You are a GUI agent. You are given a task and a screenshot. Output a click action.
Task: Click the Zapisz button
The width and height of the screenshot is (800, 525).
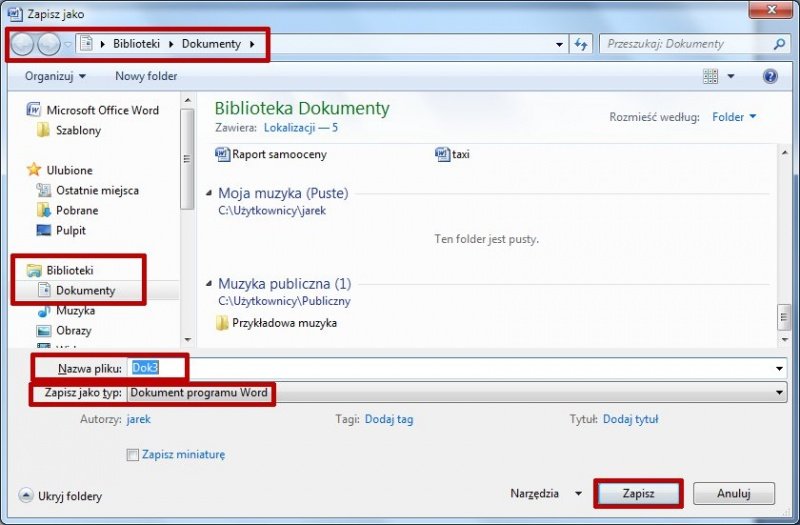tap(638, 493)
